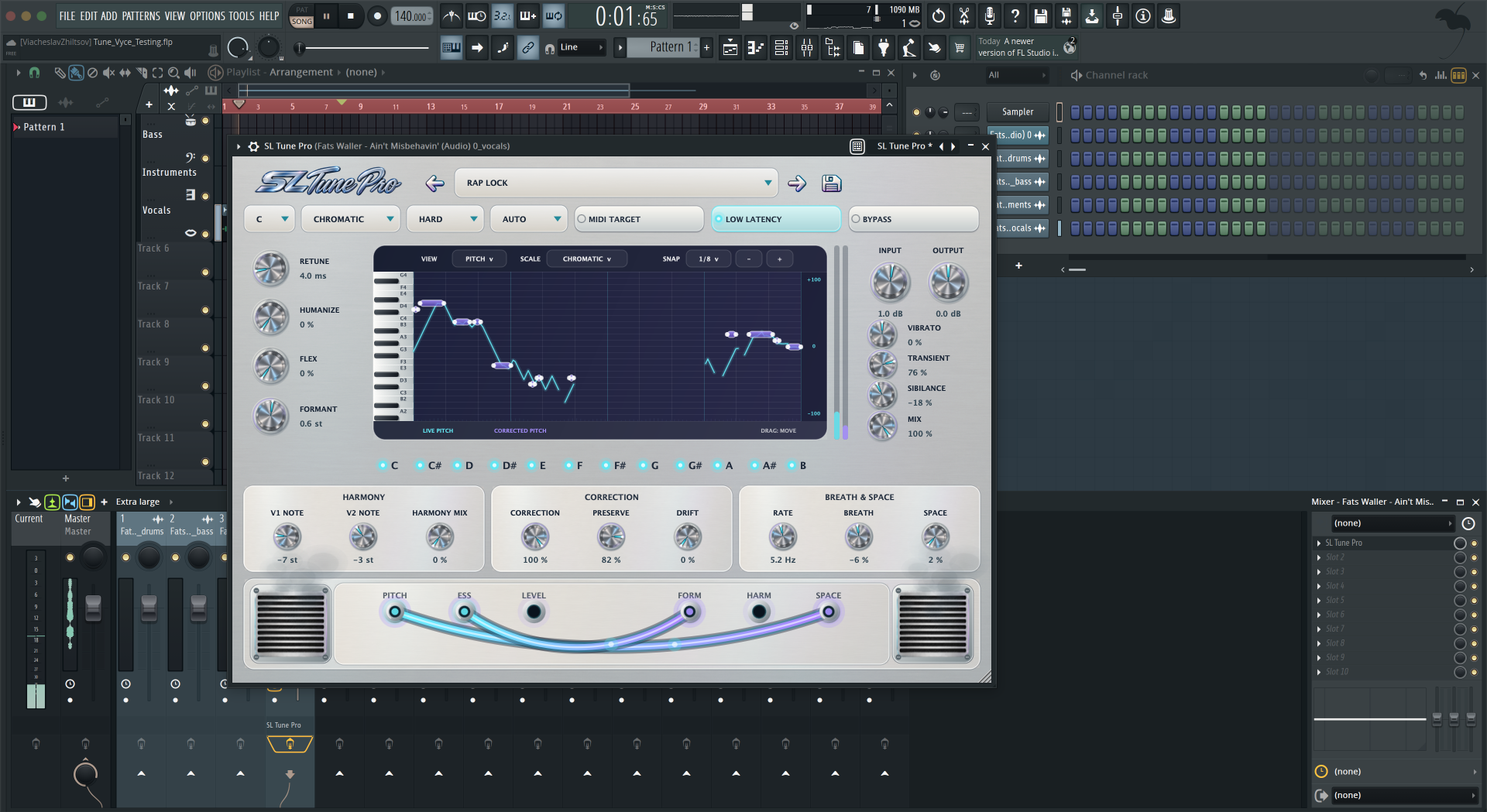Open the HARD tuning mode dropdown
Image resolution: width=1487 pixels, height=812 pixels.
[445, 219]
